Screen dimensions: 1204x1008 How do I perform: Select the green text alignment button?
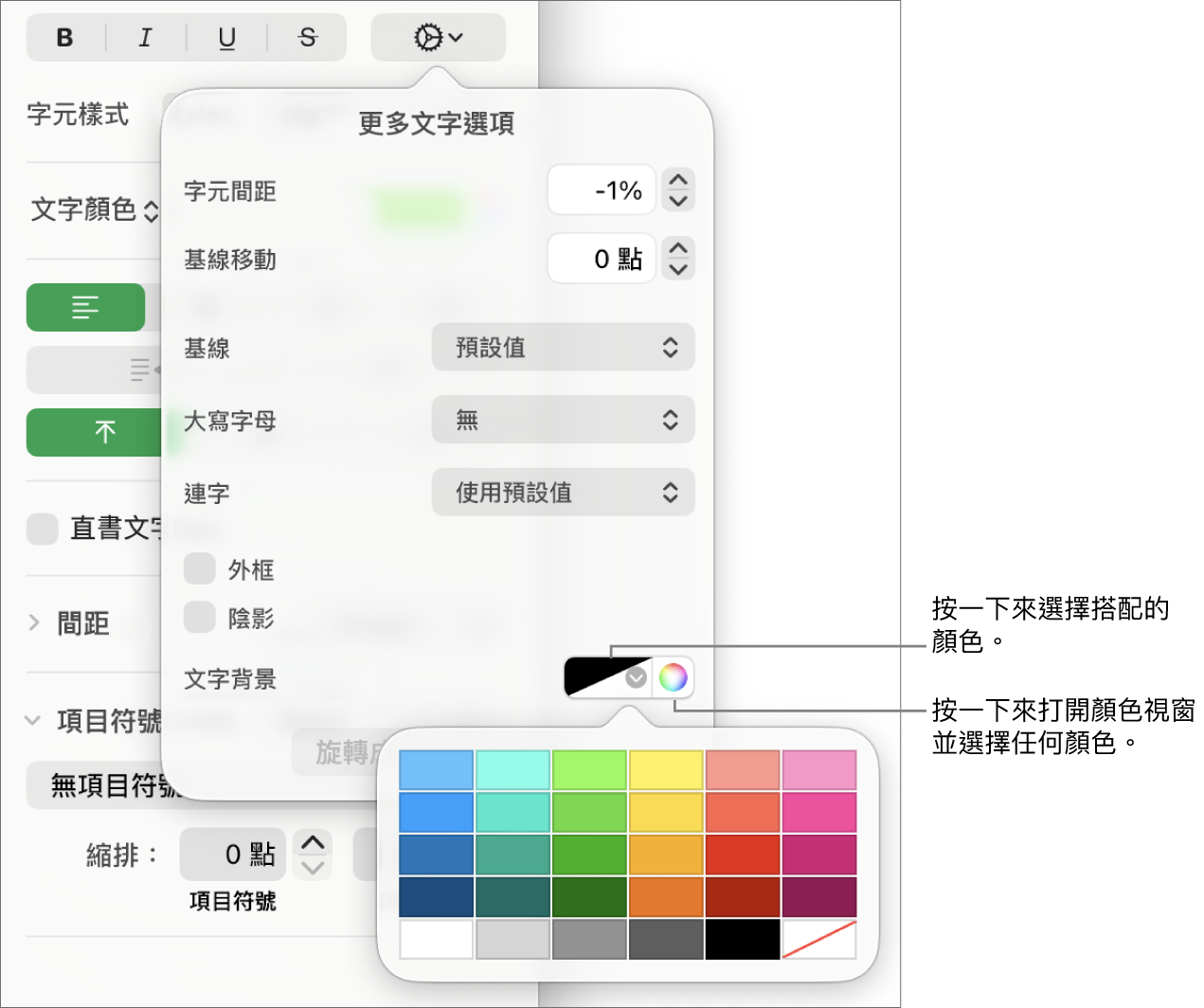pos(85,307)
